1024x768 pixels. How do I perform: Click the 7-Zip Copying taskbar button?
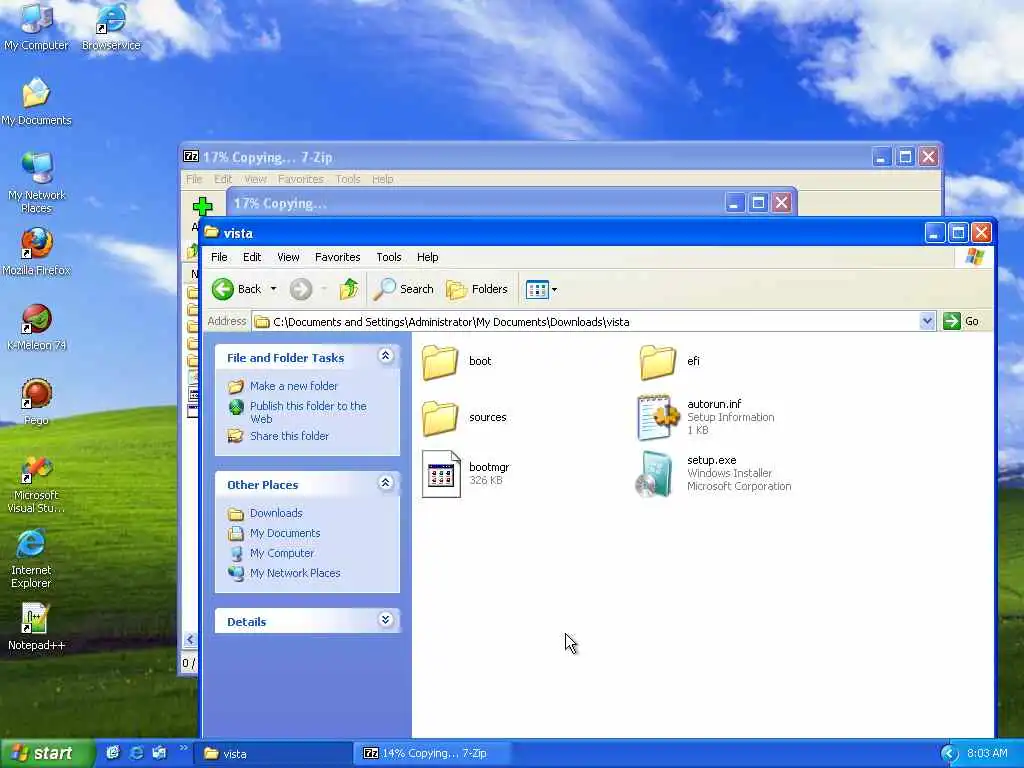(434, 754)
